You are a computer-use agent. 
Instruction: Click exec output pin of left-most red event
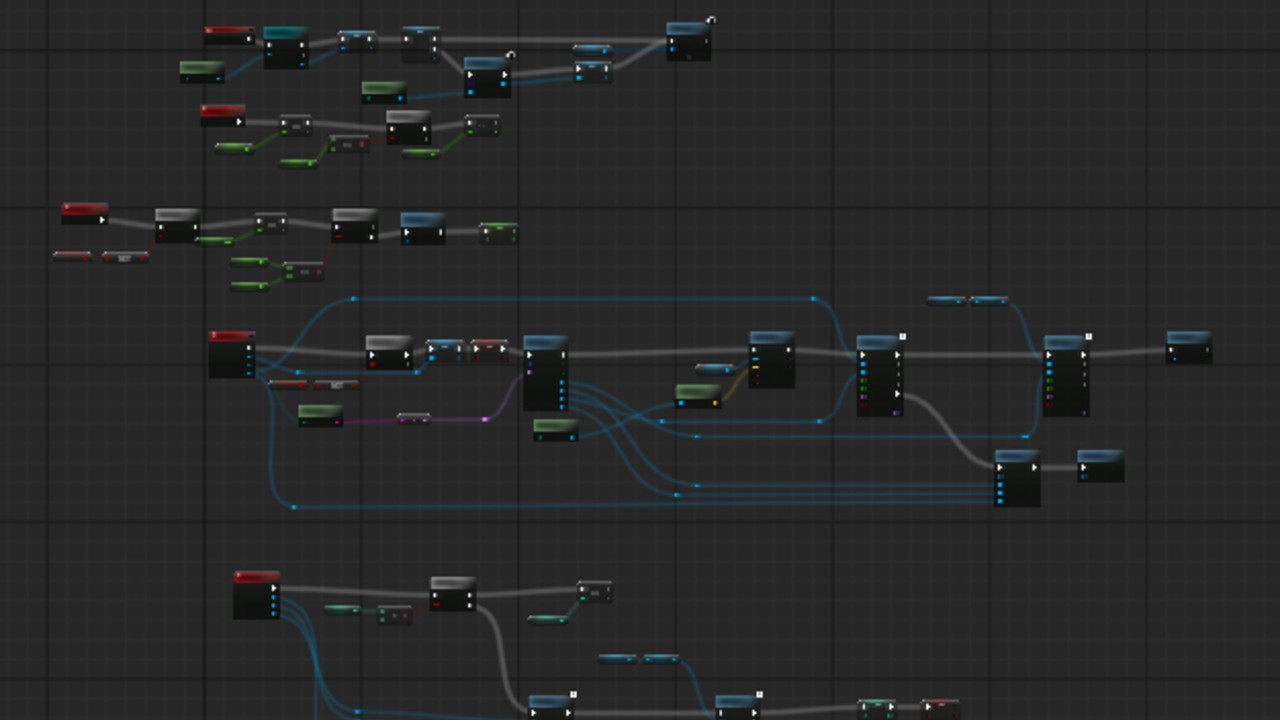pyautogui.click(x=101, y=220)
